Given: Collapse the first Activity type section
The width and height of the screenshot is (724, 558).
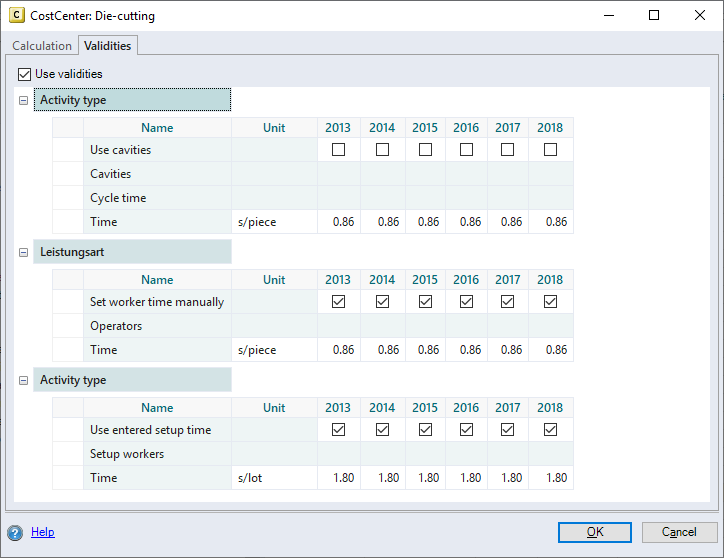Looking at the screenshot, I should pos(23,101).
